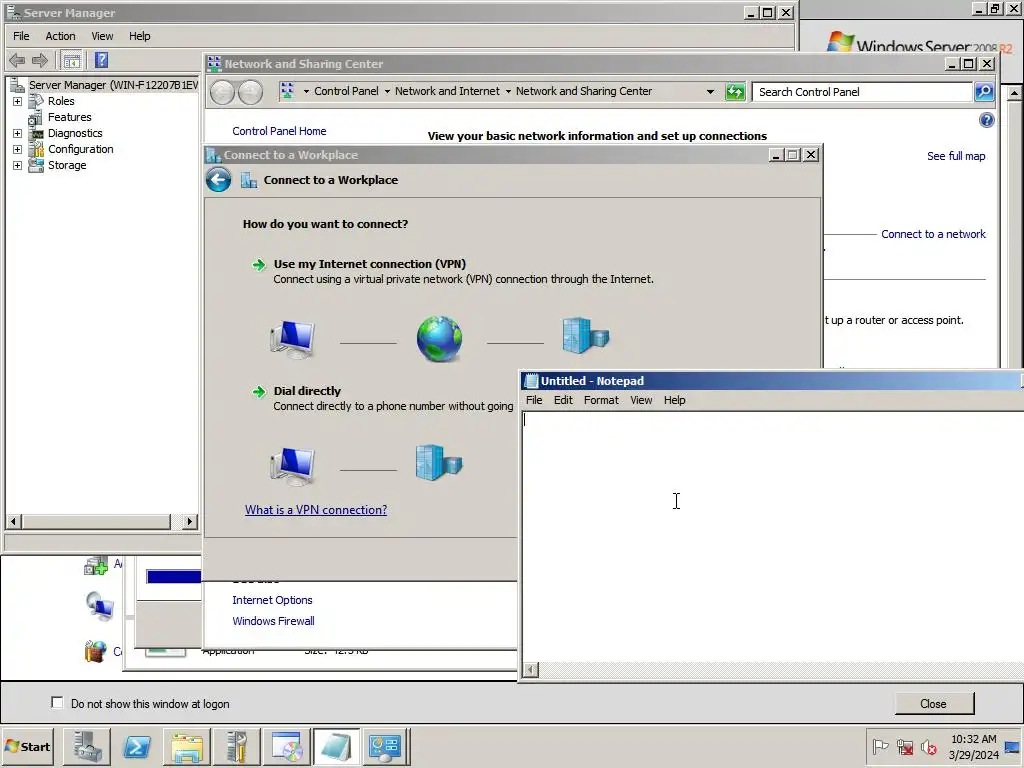The image size is (1024, 768).
Task: Click the green arrow next to Use my Internet connection
Action: (259, 264)
